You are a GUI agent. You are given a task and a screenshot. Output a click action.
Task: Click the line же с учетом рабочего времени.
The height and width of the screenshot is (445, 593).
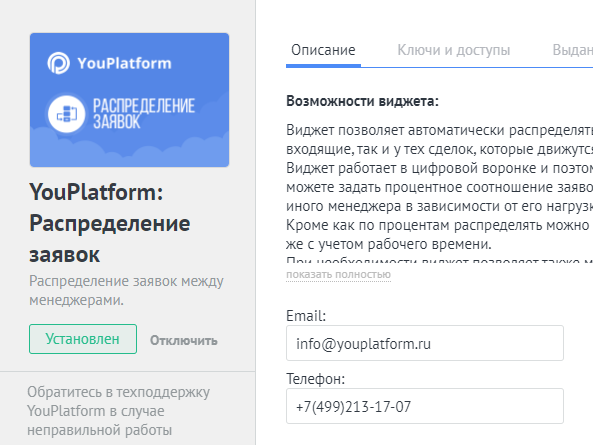[x=389, y=244]
